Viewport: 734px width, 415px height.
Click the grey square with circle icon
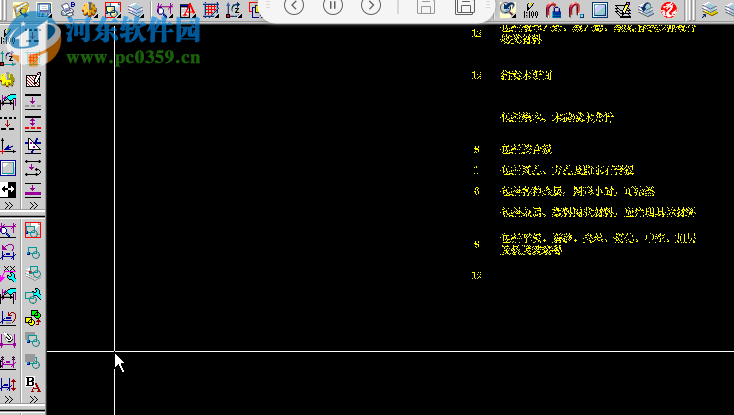point(33,362)
